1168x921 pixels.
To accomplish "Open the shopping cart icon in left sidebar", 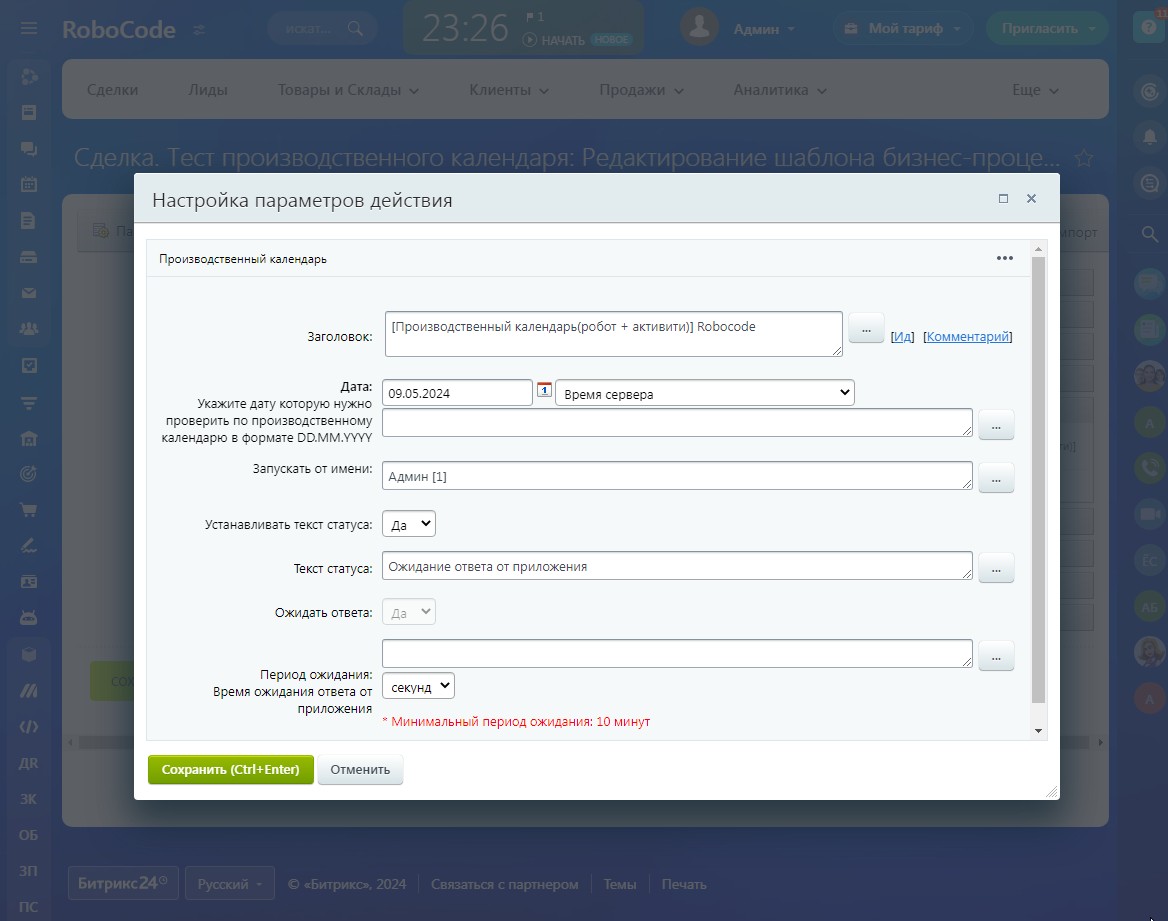I will [29, 509].
